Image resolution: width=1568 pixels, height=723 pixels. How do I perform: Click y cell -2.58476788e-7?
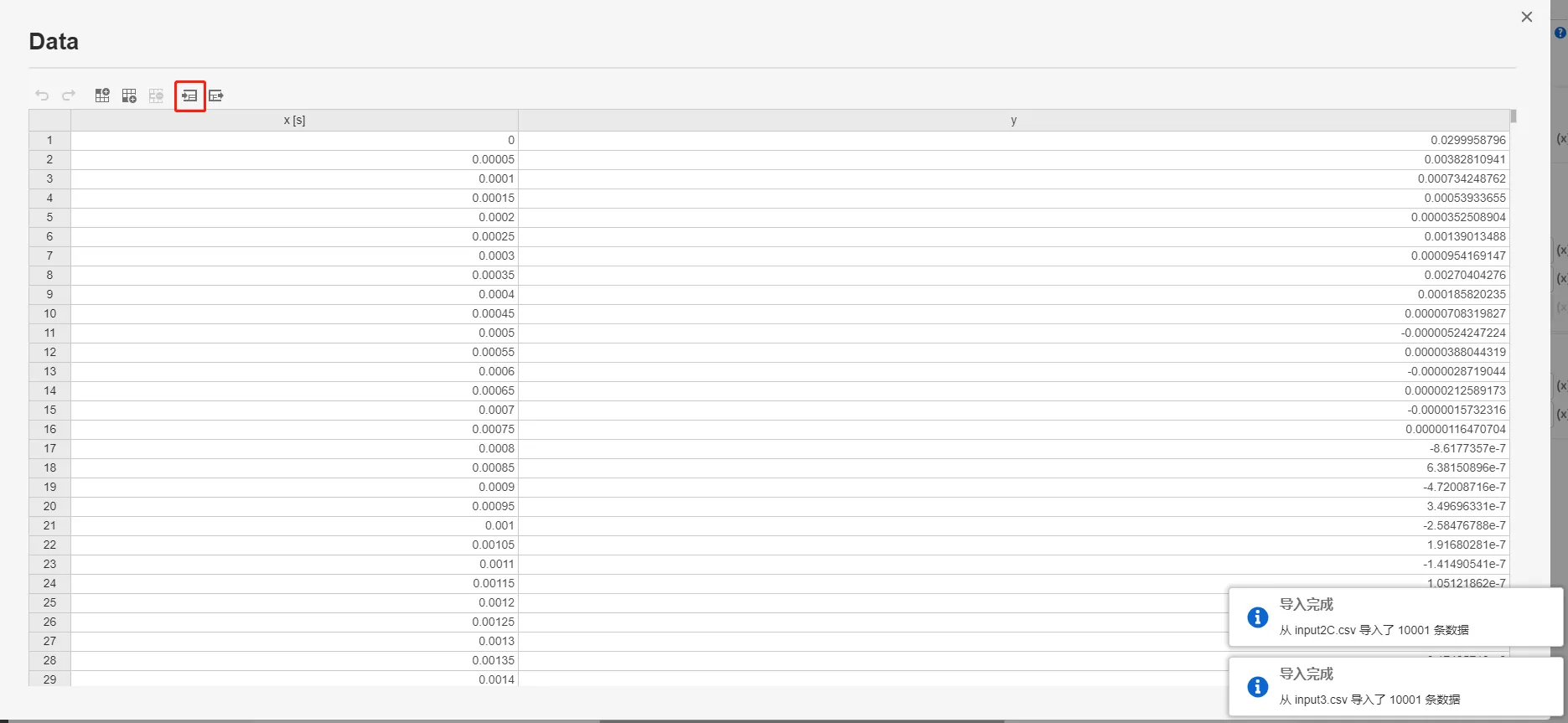[1013, 525]
